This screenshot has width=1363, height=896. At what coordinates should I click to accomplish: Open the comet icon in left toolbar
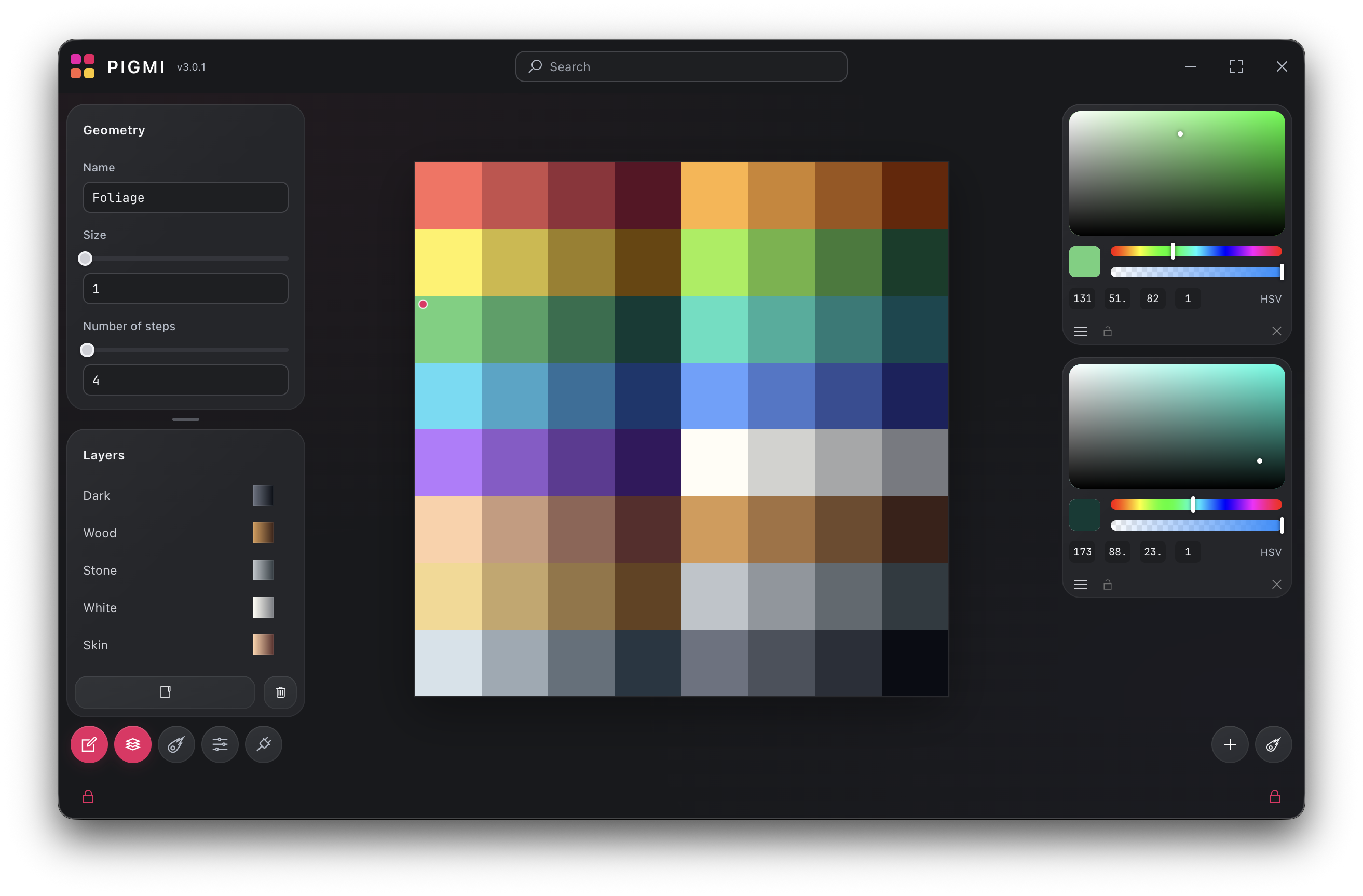coord(176,744)
